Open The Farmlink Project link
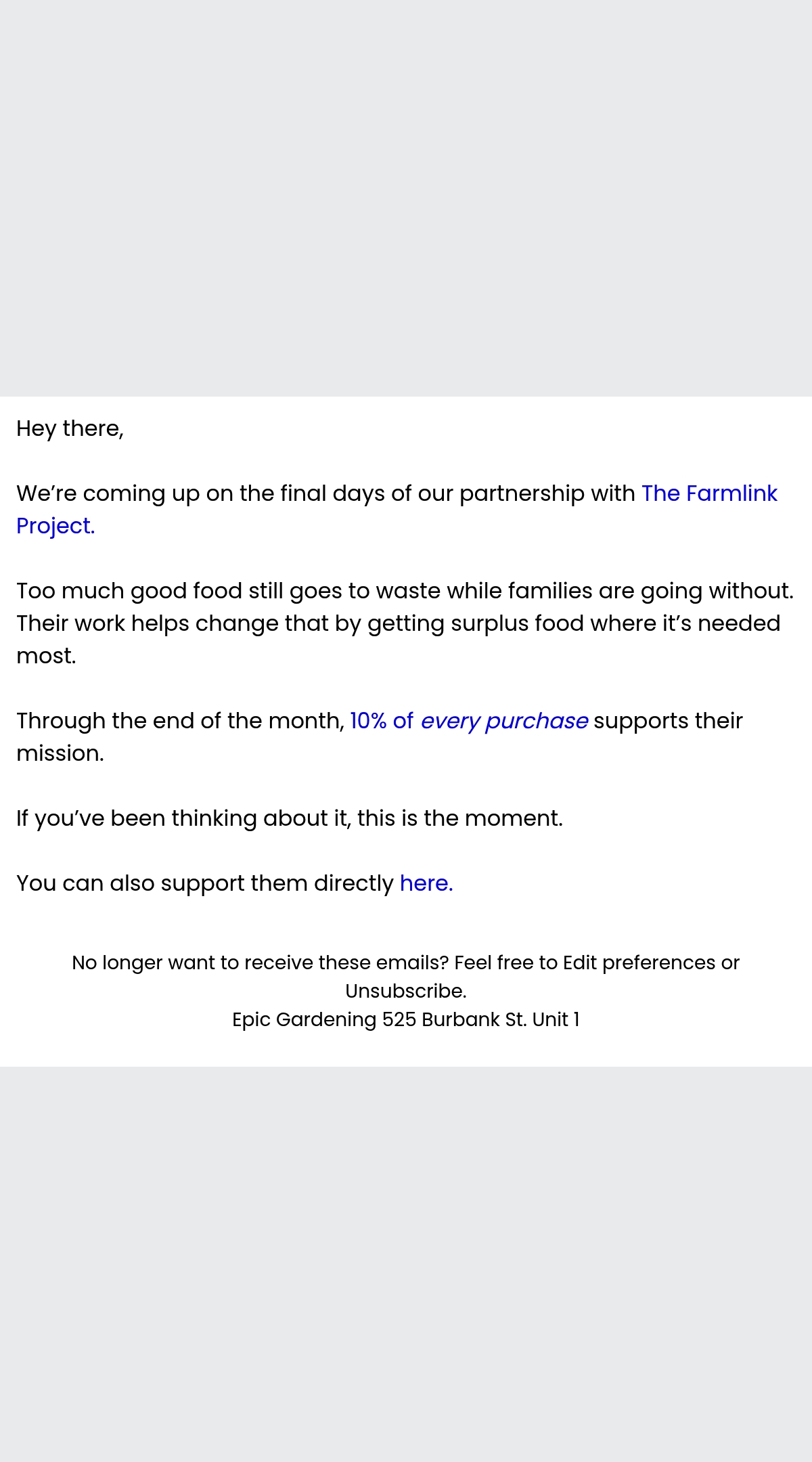 click(x=709, y=493)
